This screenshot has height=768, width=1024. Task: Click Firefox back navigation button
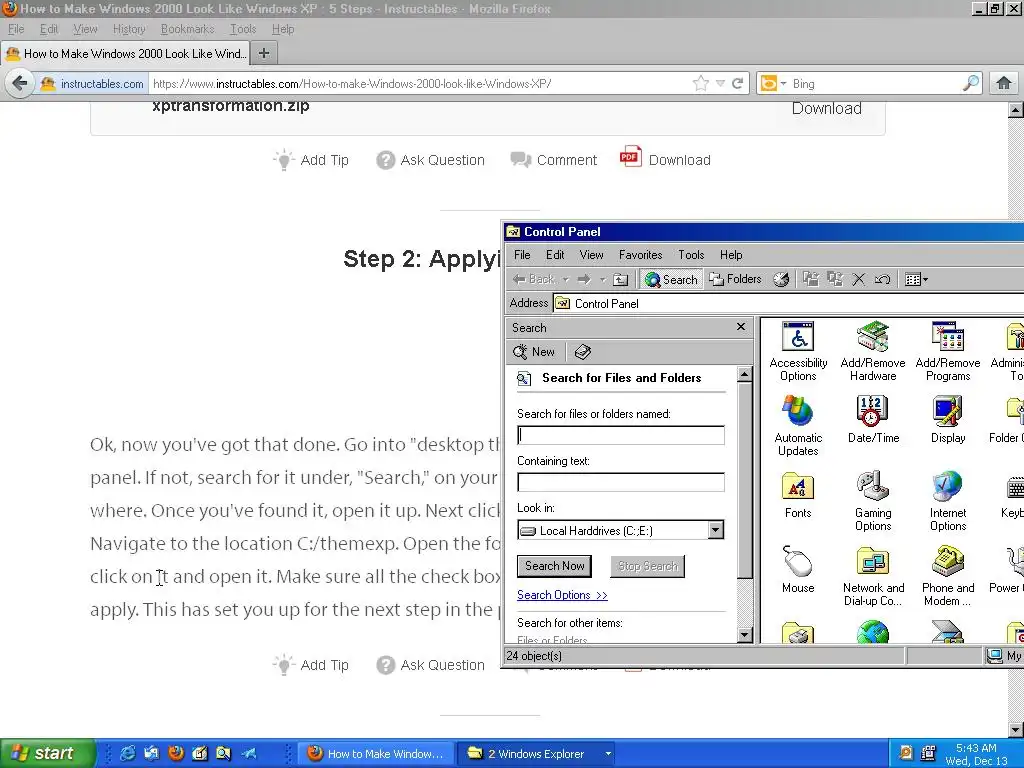(x=20, y=83)
